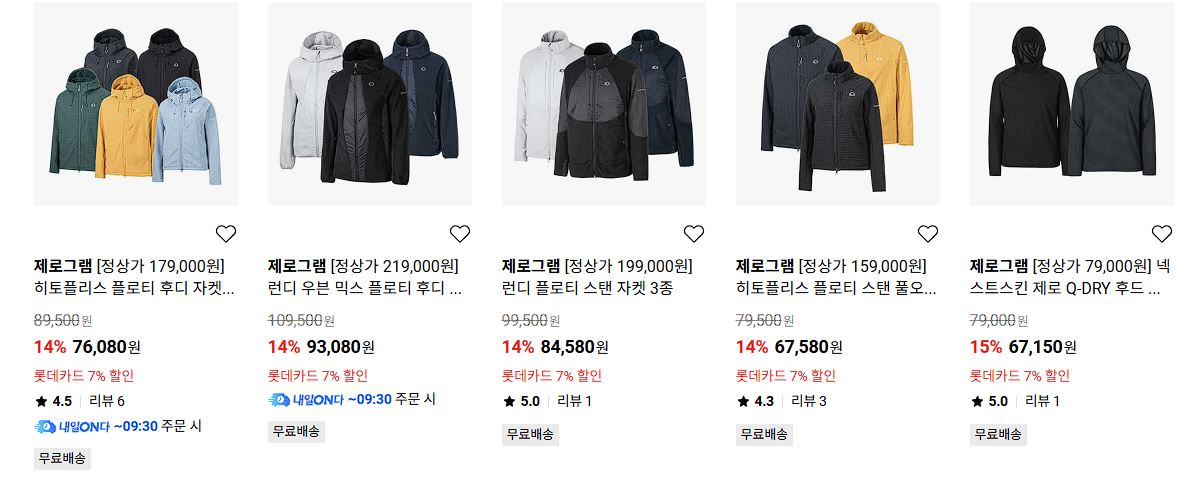Open five-color hoodie jacket product image
Image resolution: width=1178 pixels, height=489 pixels.
(136, 104)
